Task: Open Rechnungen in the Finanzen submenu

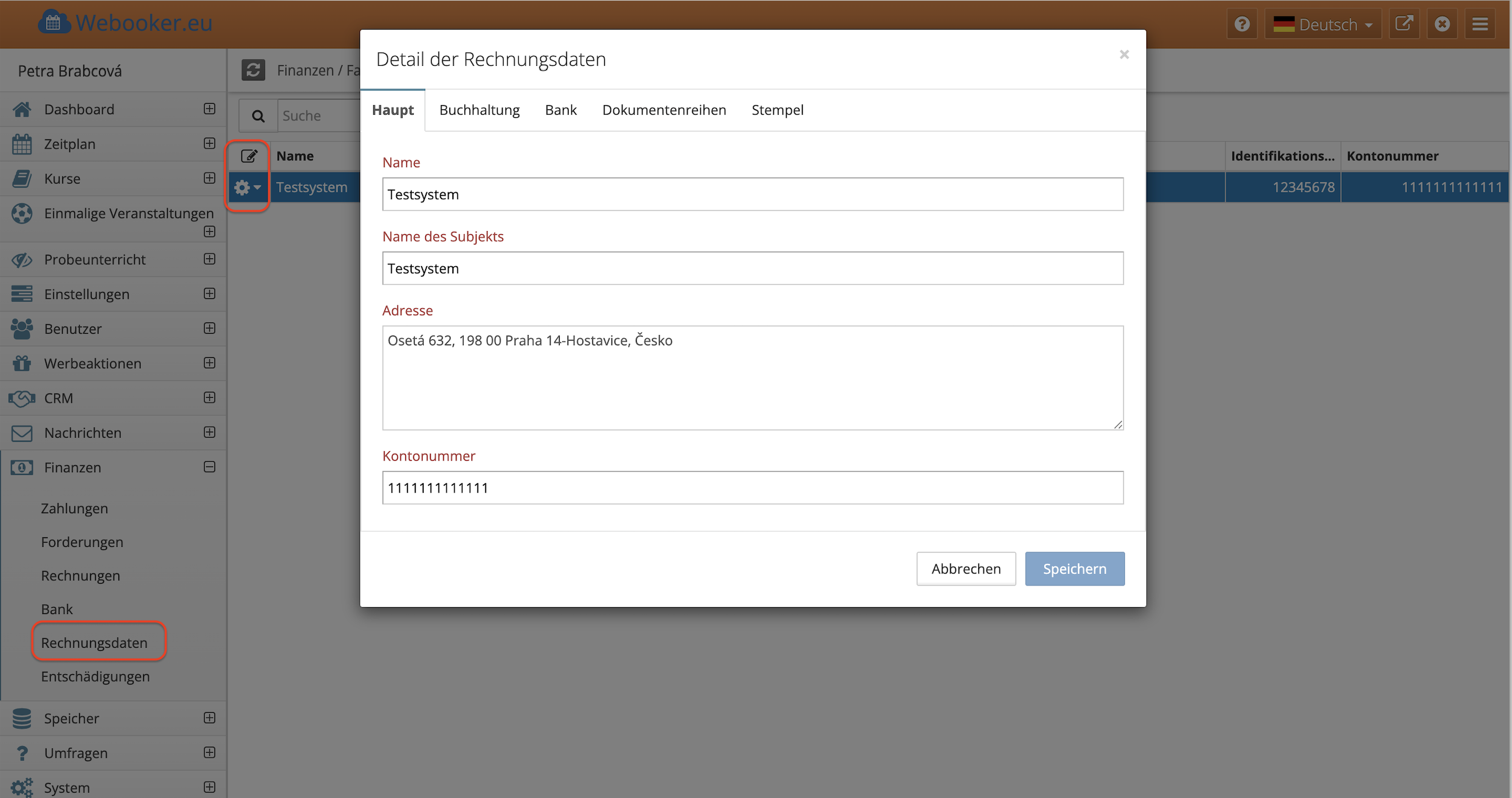Action: click(80, 576)
